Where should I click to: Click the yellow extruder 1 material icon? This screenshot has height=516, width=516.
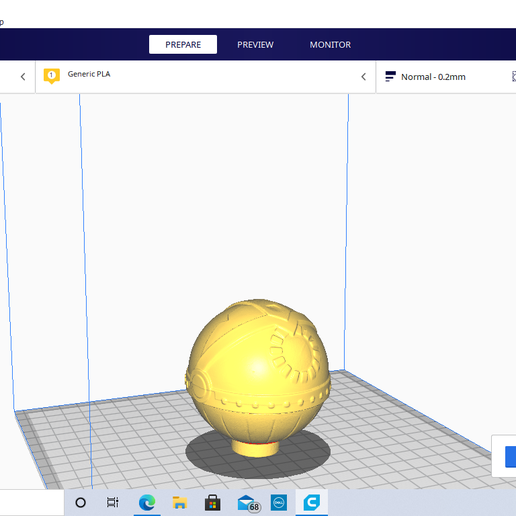(x=52, y=76)
